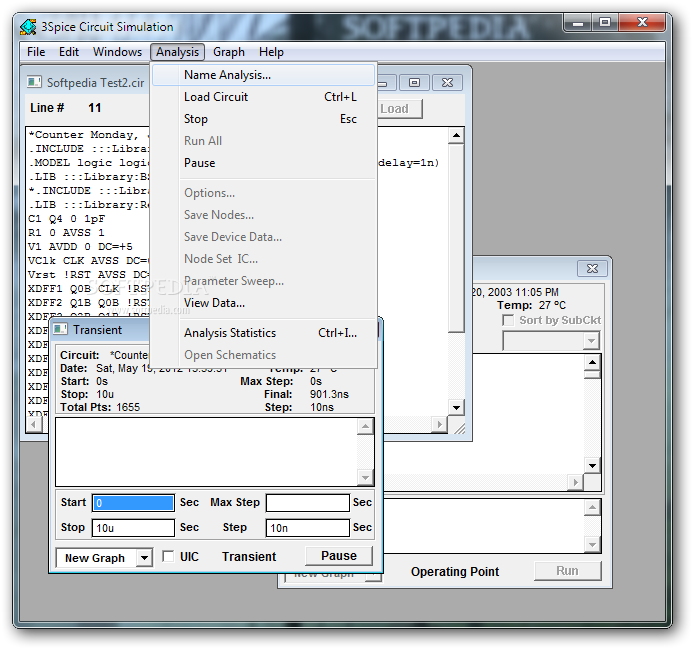Click the Final value '901.3ns'
Viewport: 693px width, 649px height.
coord(329,394)
